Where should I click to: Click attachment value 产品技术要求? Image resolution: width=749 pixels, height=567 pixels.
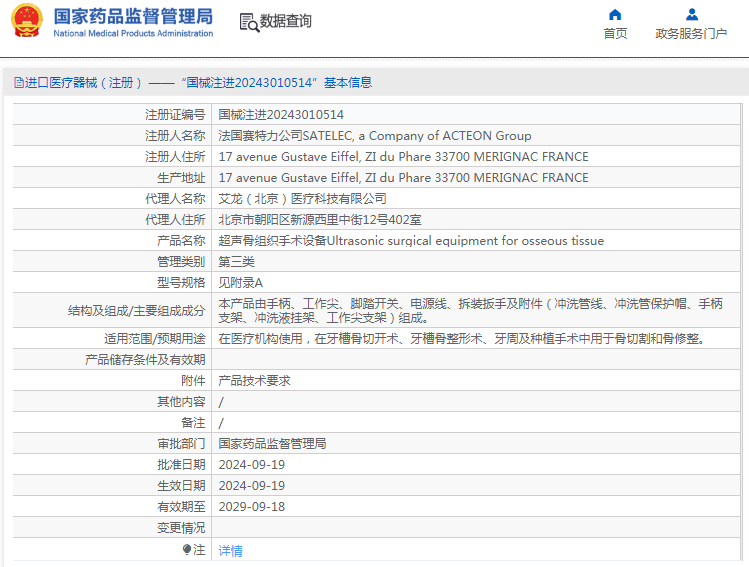tap(254, 381)
